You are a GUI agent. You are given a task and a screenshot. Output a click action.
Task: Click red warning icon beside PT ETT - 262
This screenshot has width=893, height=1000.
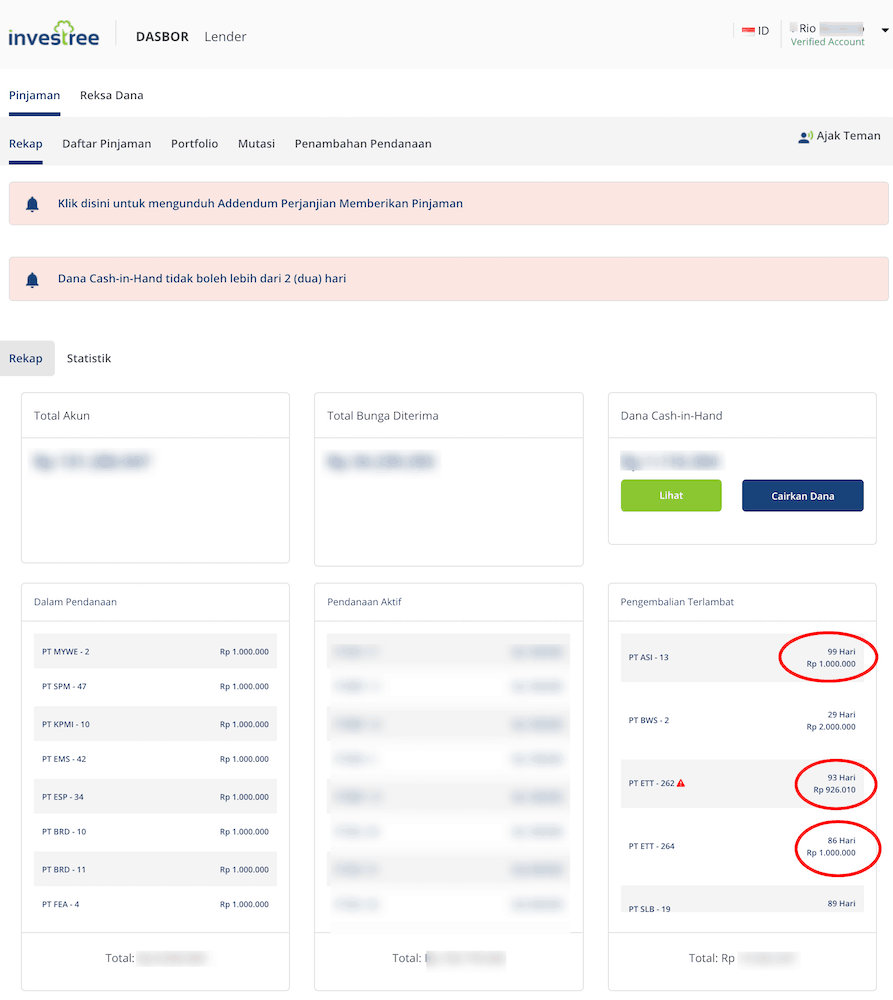(681, 783)
